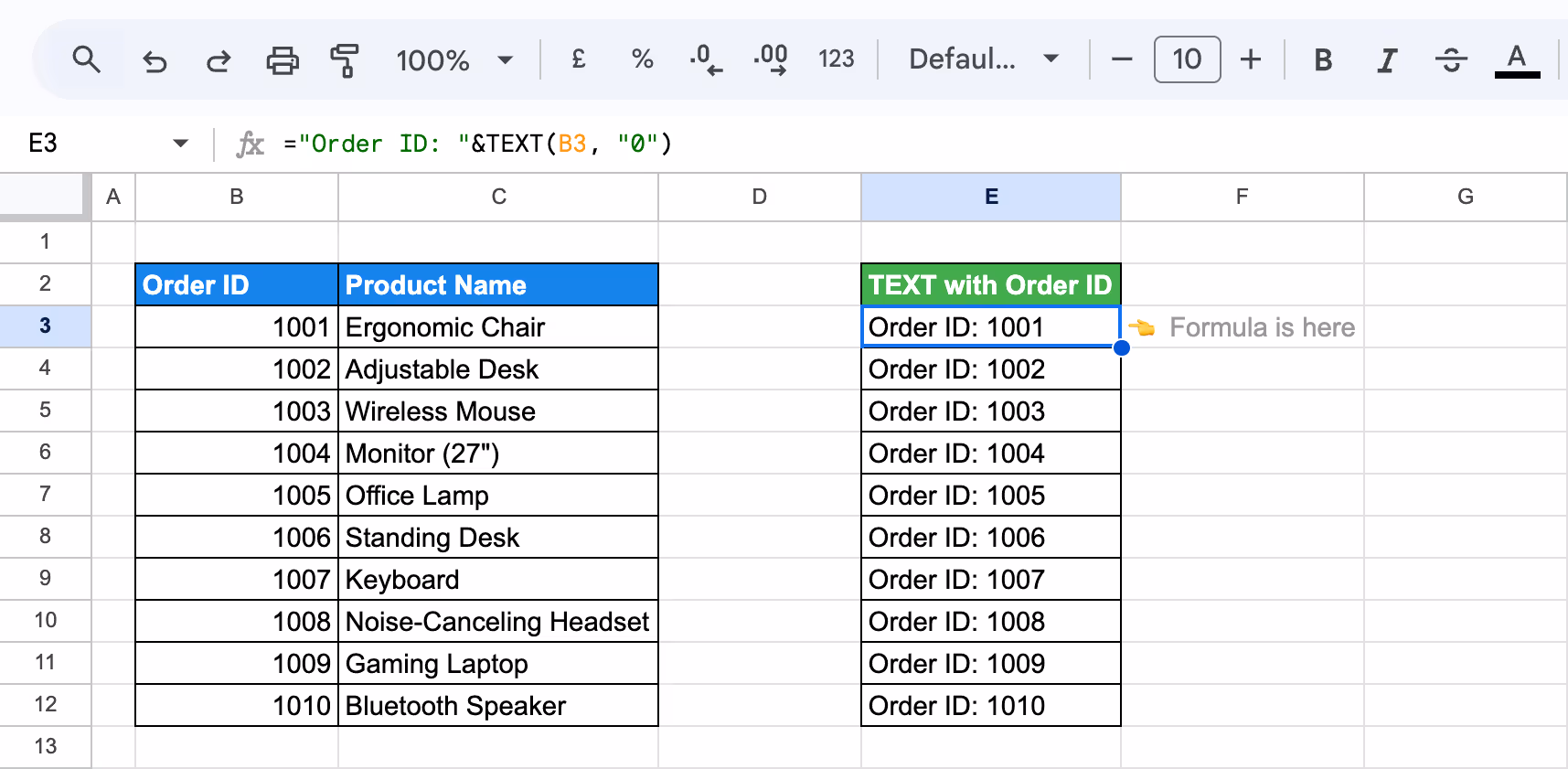
Task: Select the Wireless Mouse cell
Action: (498, 411)
